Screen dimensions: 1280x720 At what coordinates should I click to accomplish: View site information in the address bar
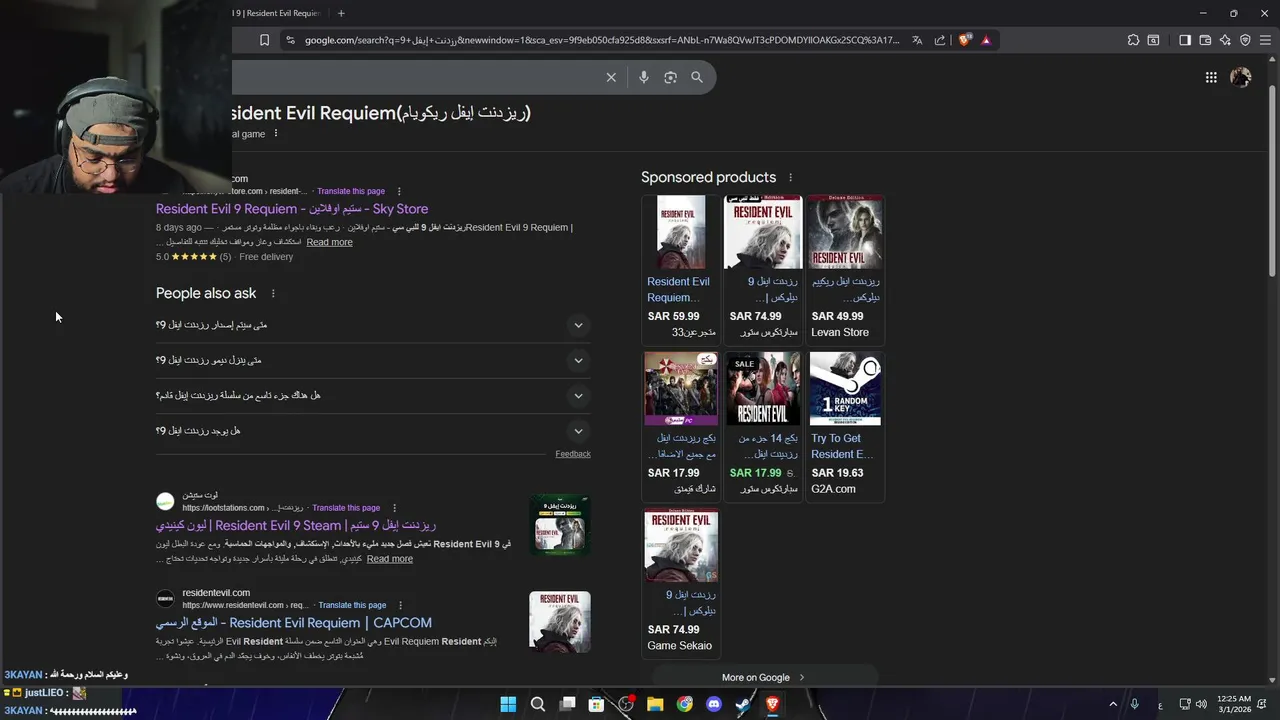point(290,40)
